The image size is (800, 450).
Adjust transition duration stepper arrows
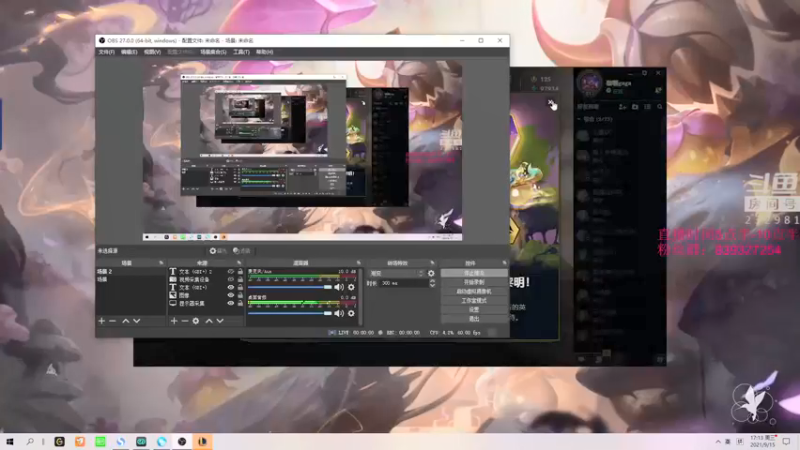tap(433, 283)
